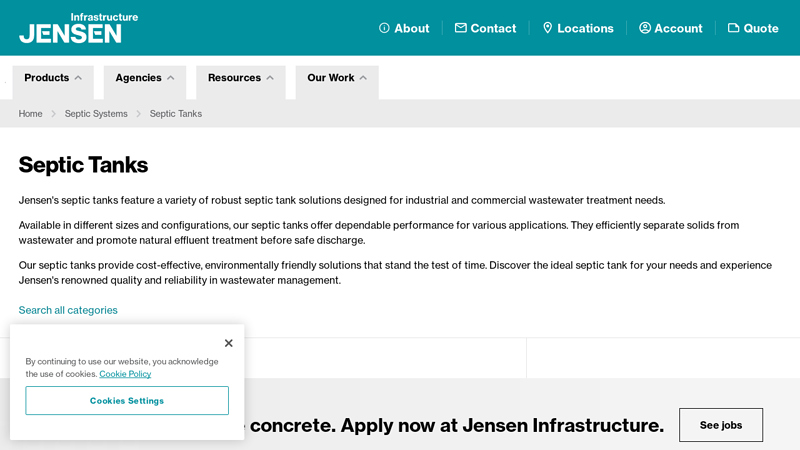Viewport: 800px width, 450px height.
Task: Navigate to Septic Systems breadcrumb
Action: [96, 114]
